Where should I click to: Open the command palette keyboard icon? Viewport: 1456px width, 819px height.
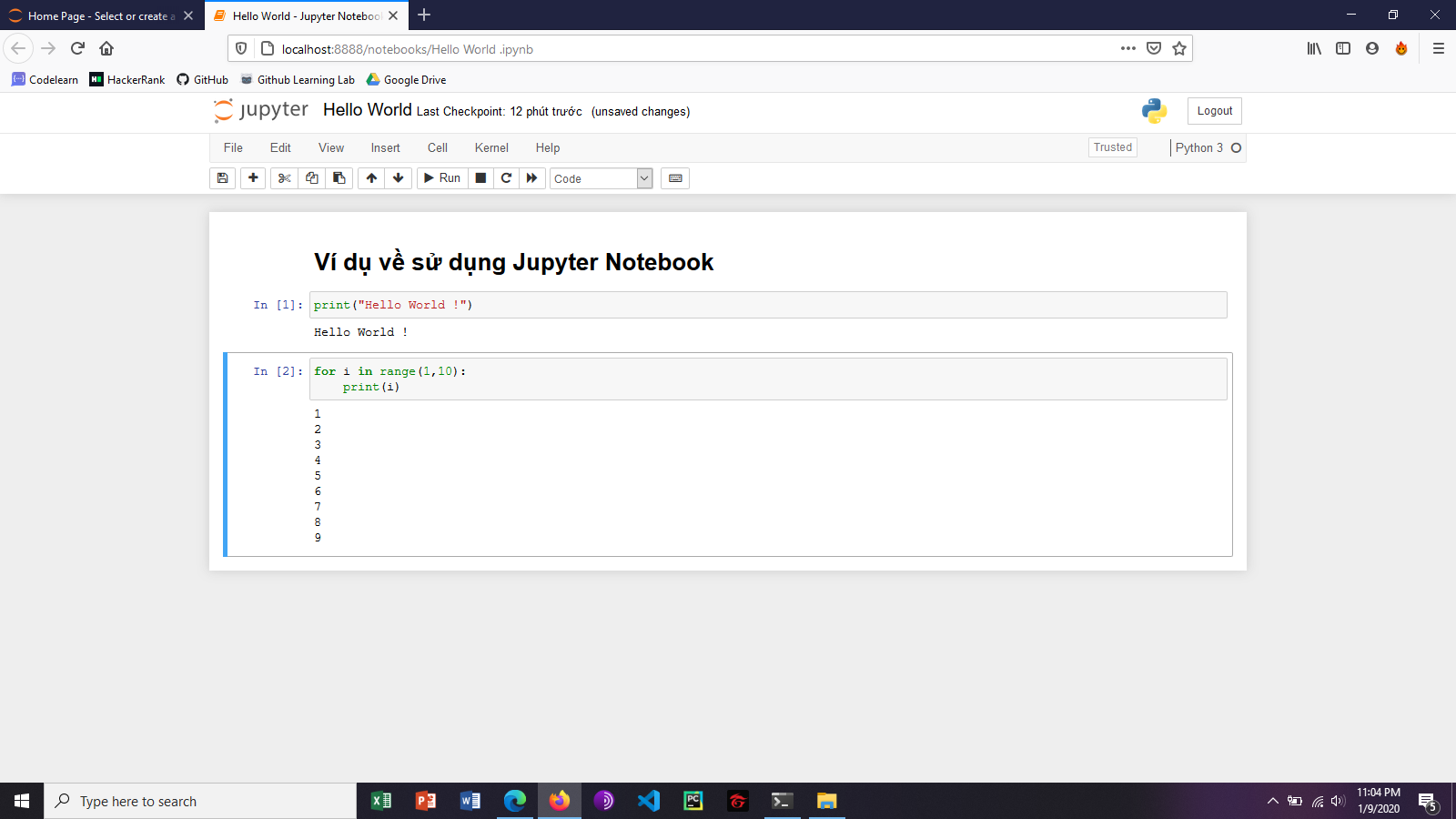point(675,178)
